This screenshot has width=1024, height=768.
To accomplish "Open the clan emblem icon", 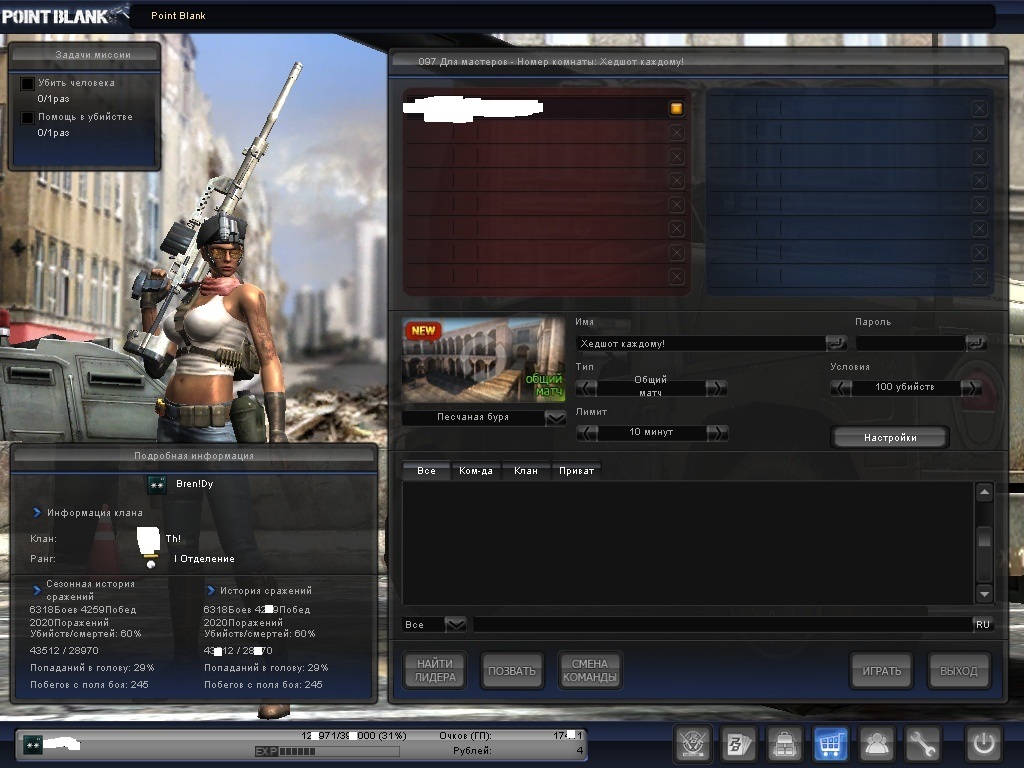I will click(692, 744).
